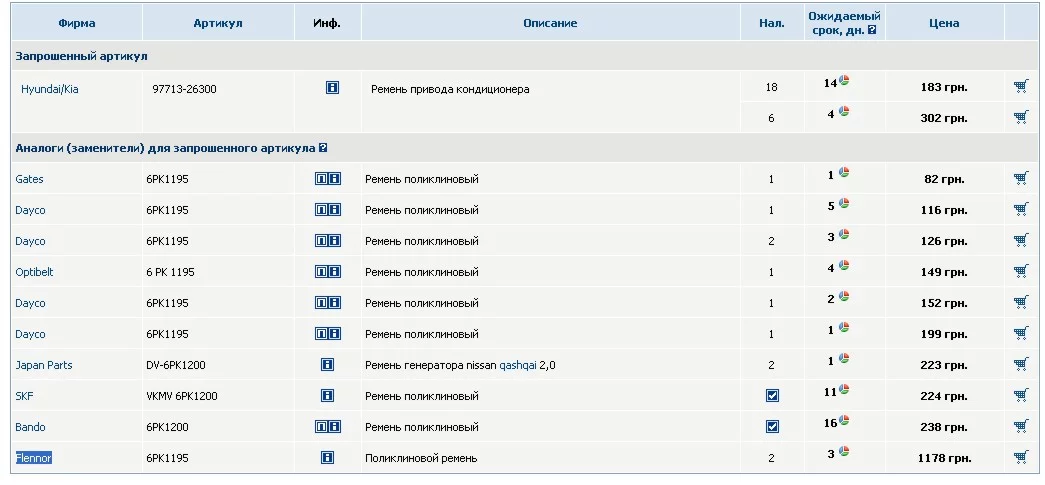Open the info icon for Japan Parts DV-6PK1200
1045x485 pixels.
click(327, 364)
